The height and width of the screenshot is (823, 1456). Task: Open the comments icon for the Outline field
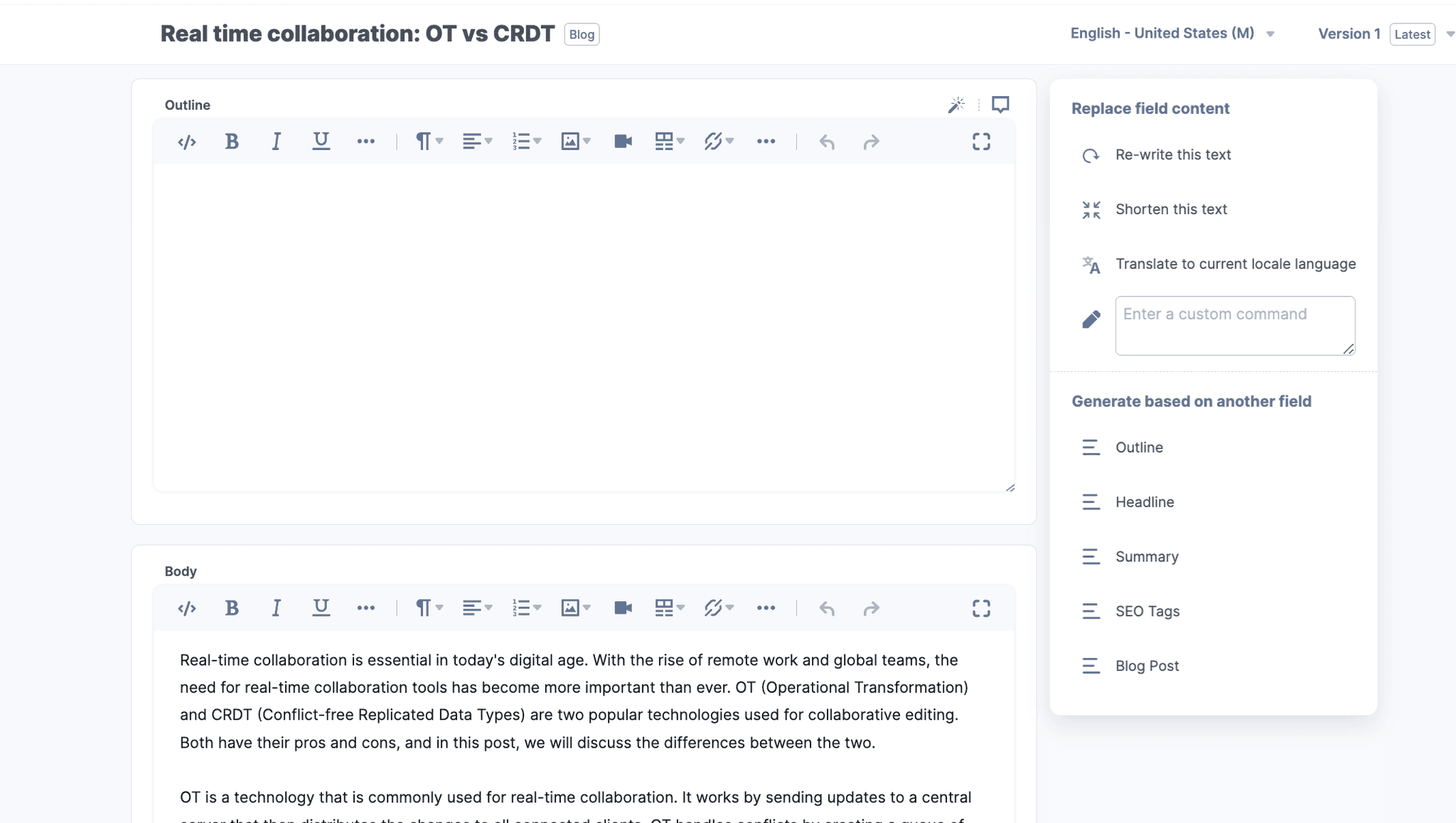(x=1000, y=105)
